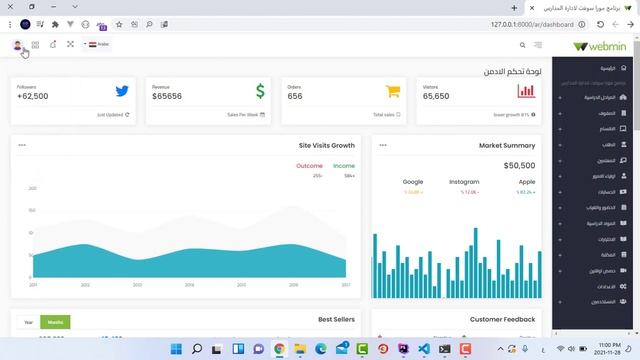
Task: Click the Outcome legend label
Action: [x=309, y=166]
